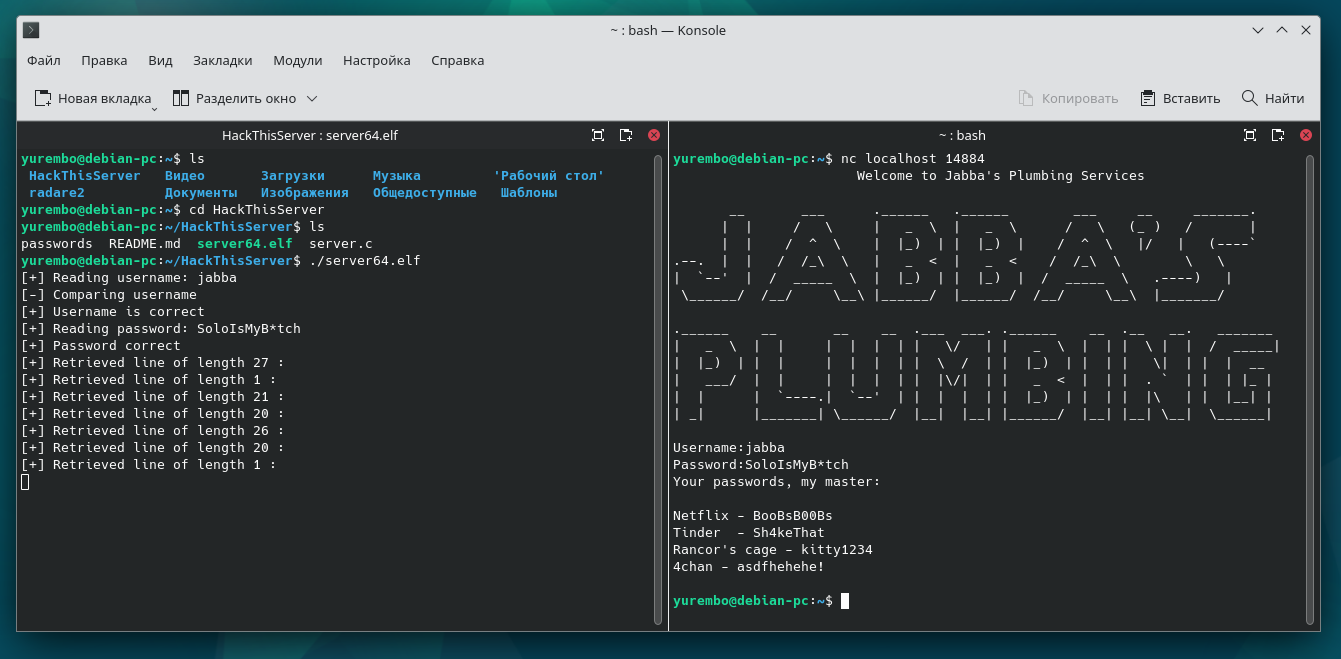The width and height of the screenshot is (1341, 659).
Task: Close the '~ : bash' terminal pane
Action: click(x=1306, y=135)
